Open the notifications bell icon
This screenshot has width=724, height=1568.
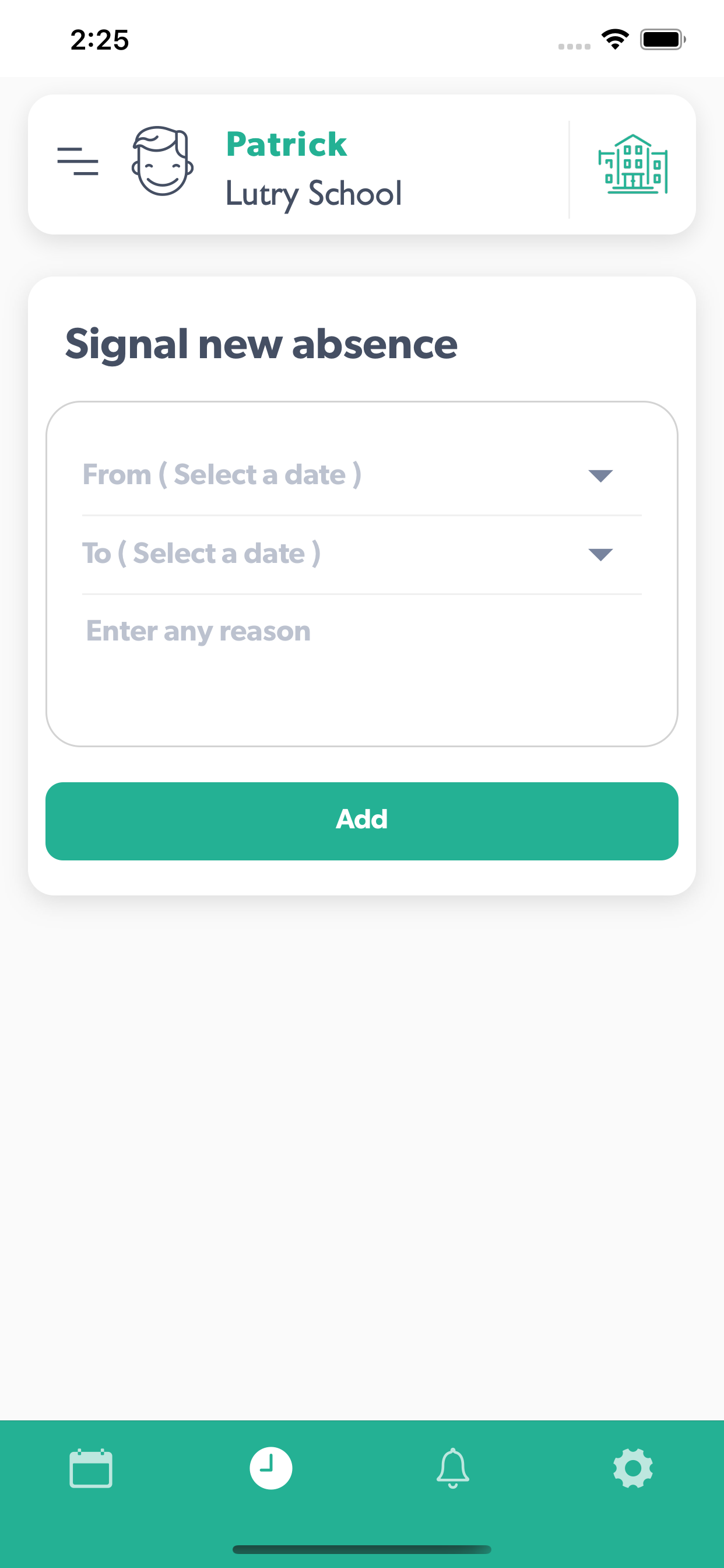pyautogui.click(x=453, y=1468)
